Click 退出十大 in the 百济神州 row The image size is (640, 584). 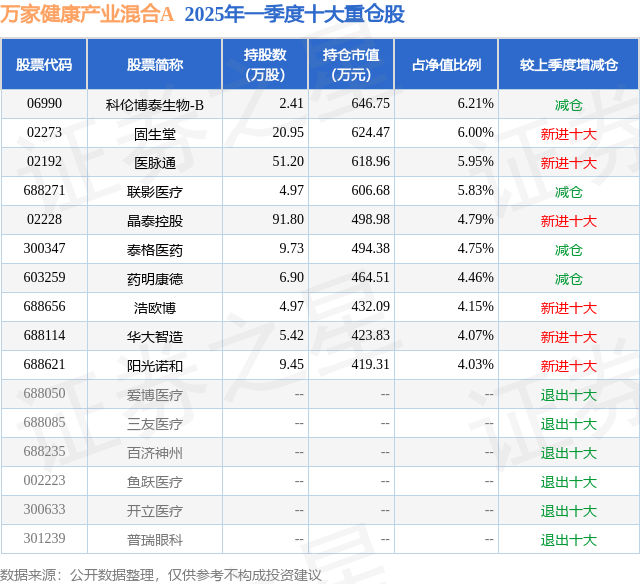point(569,453)
